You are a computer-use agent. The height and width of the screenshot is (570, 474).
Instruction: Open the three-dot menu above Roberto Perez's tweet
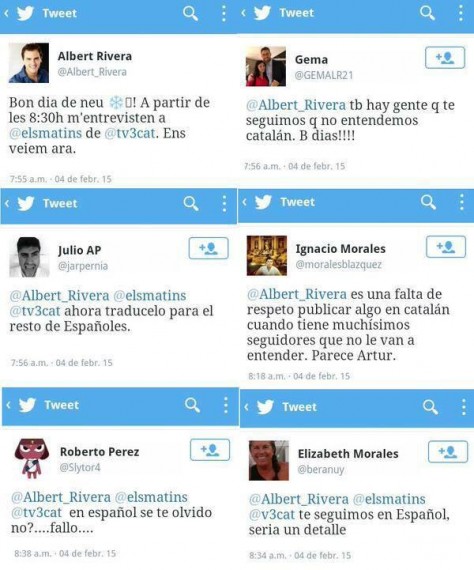tap(226, 405)
